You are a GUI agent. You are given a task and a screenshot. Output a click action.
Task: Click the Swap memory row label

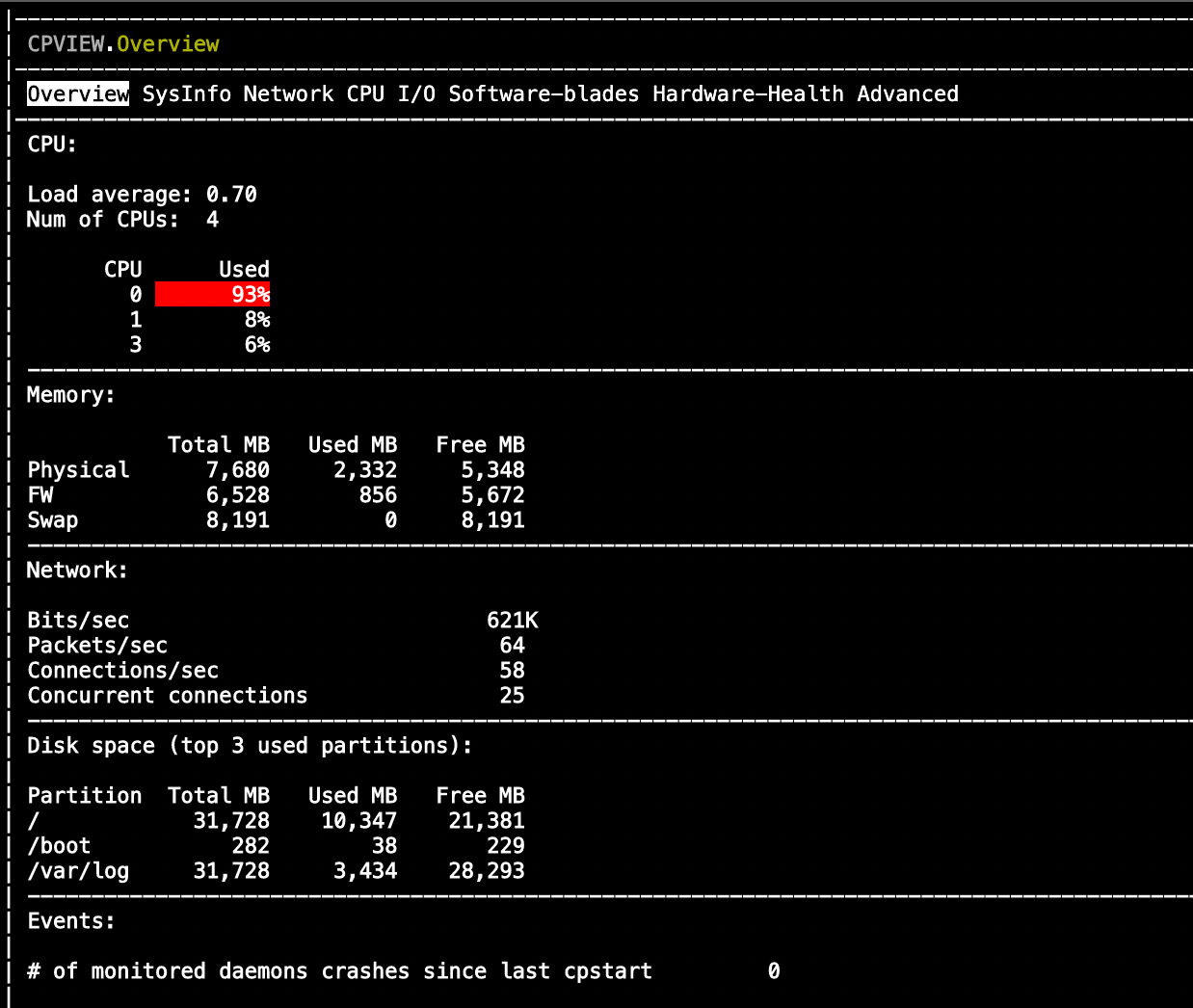pos(53,519)
